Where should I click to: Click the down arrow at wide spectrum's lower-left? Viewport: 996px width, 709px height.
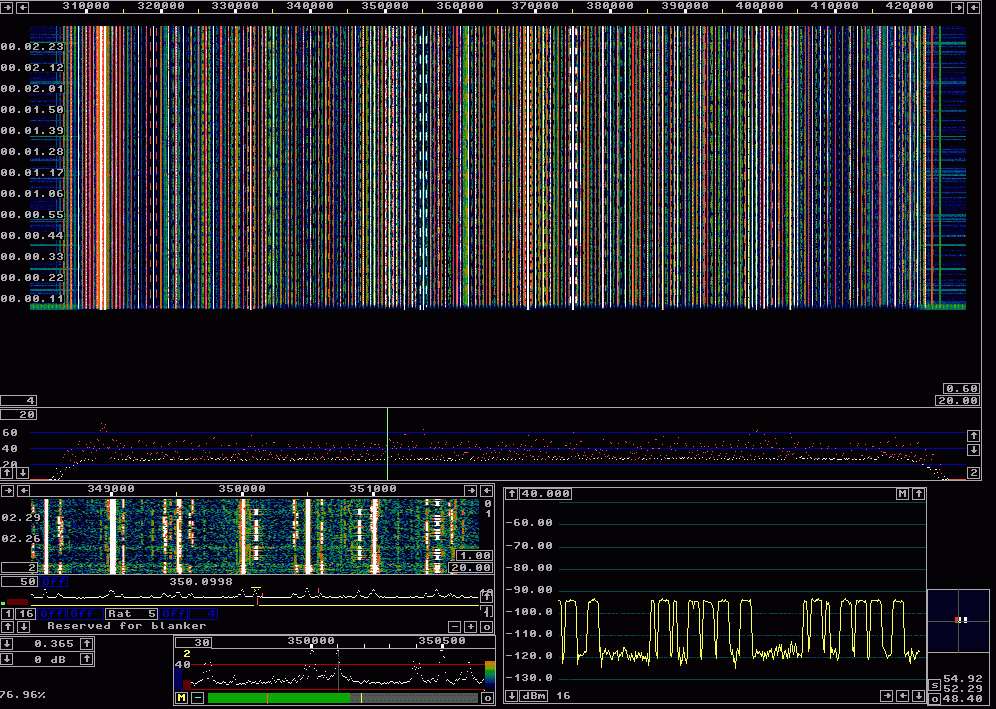(22, 472)
